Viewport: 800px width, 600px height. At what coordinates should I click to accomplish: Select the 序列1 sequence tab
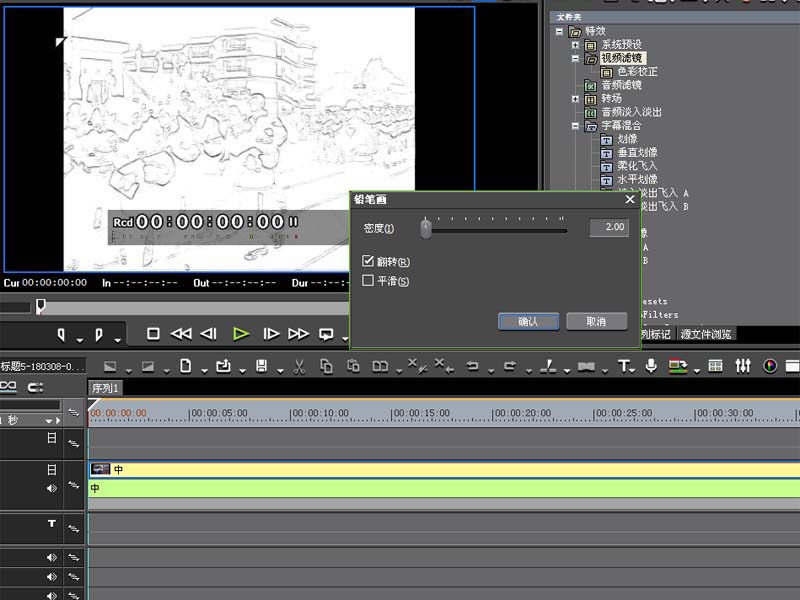(105, 388)
